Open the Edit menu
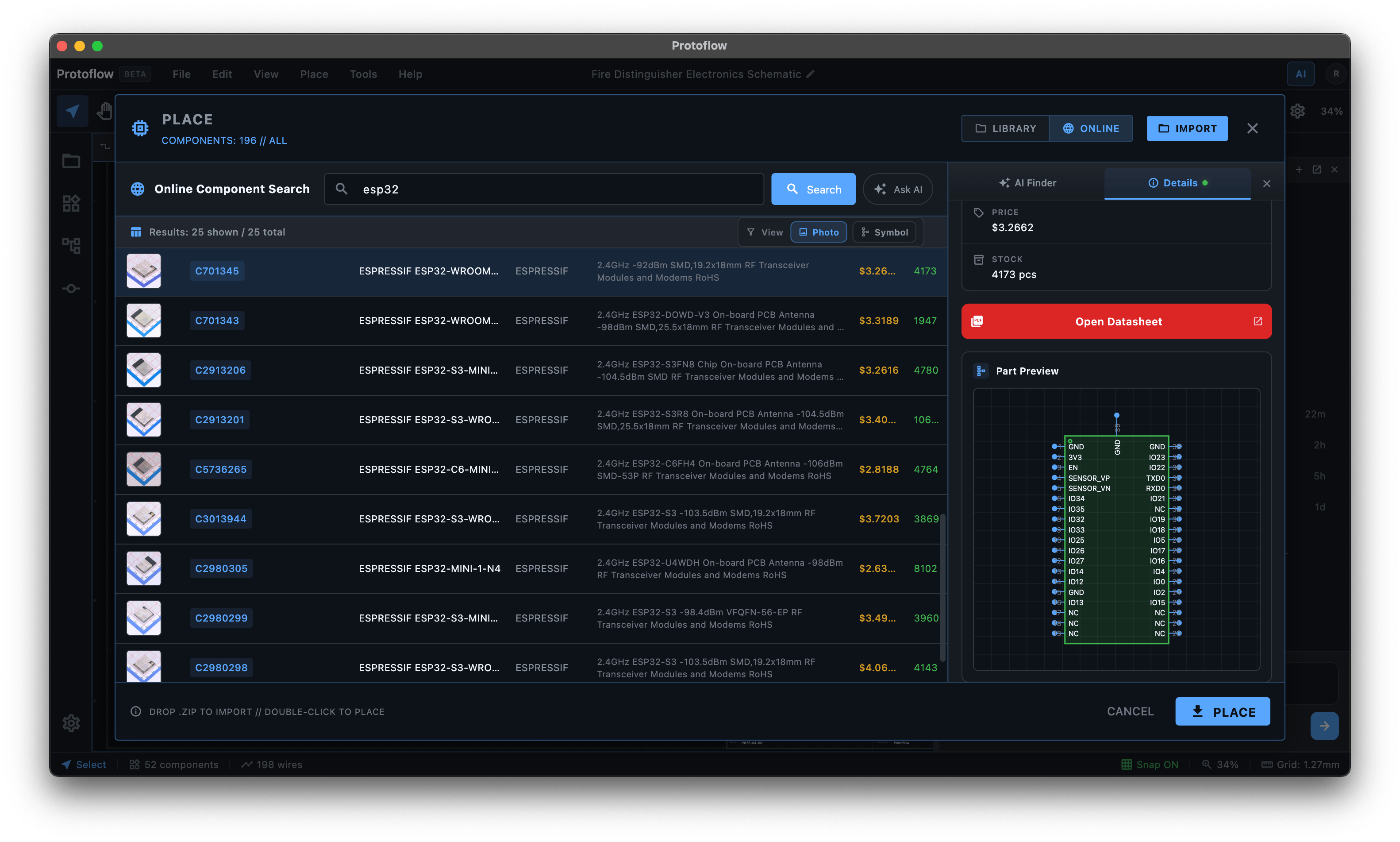The width and height of the screenshot is (1400, 842). tap(222, 74)
